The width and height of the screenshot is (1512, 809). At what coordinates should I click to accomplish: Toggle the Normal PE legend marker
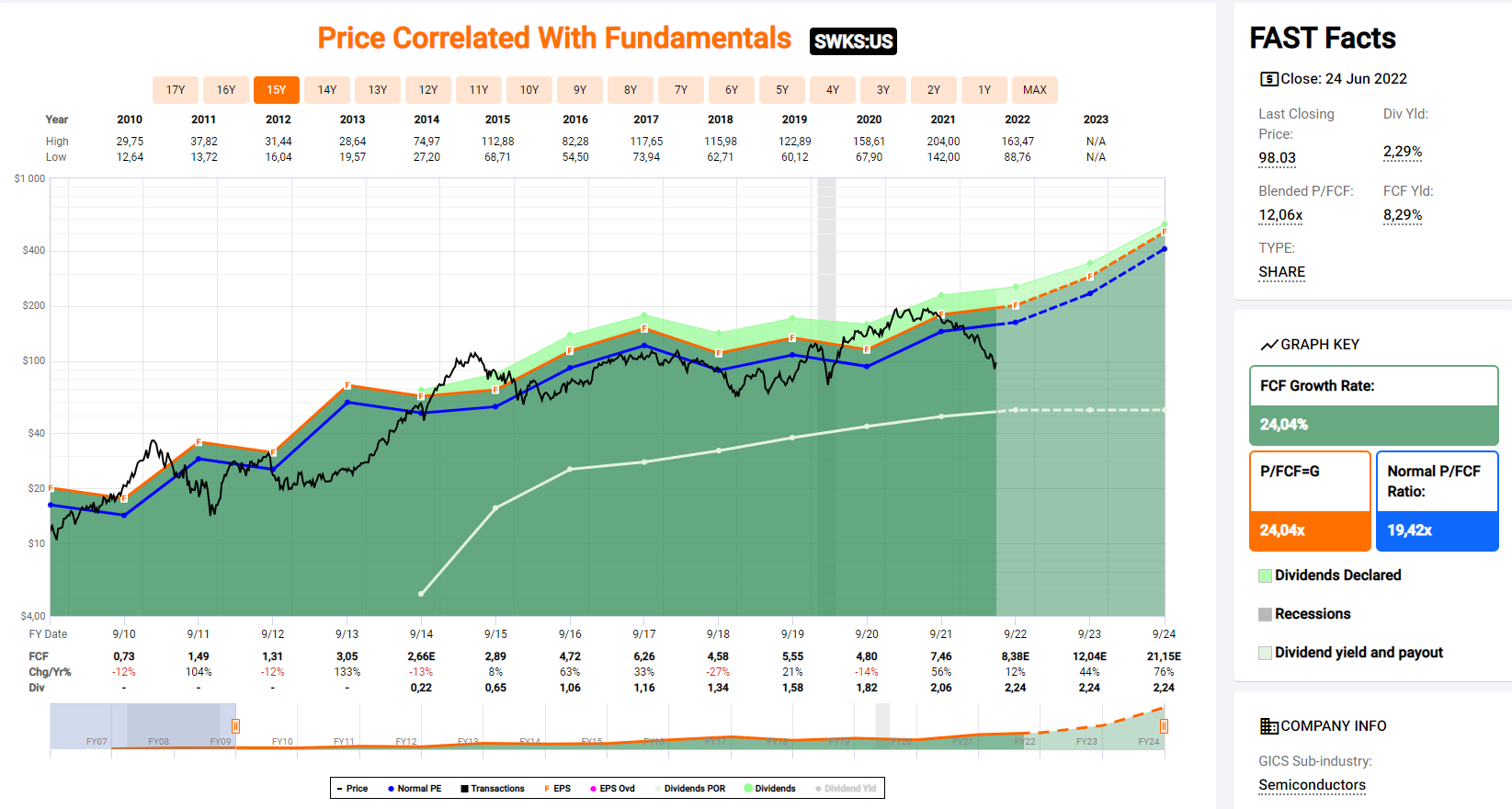392,789
